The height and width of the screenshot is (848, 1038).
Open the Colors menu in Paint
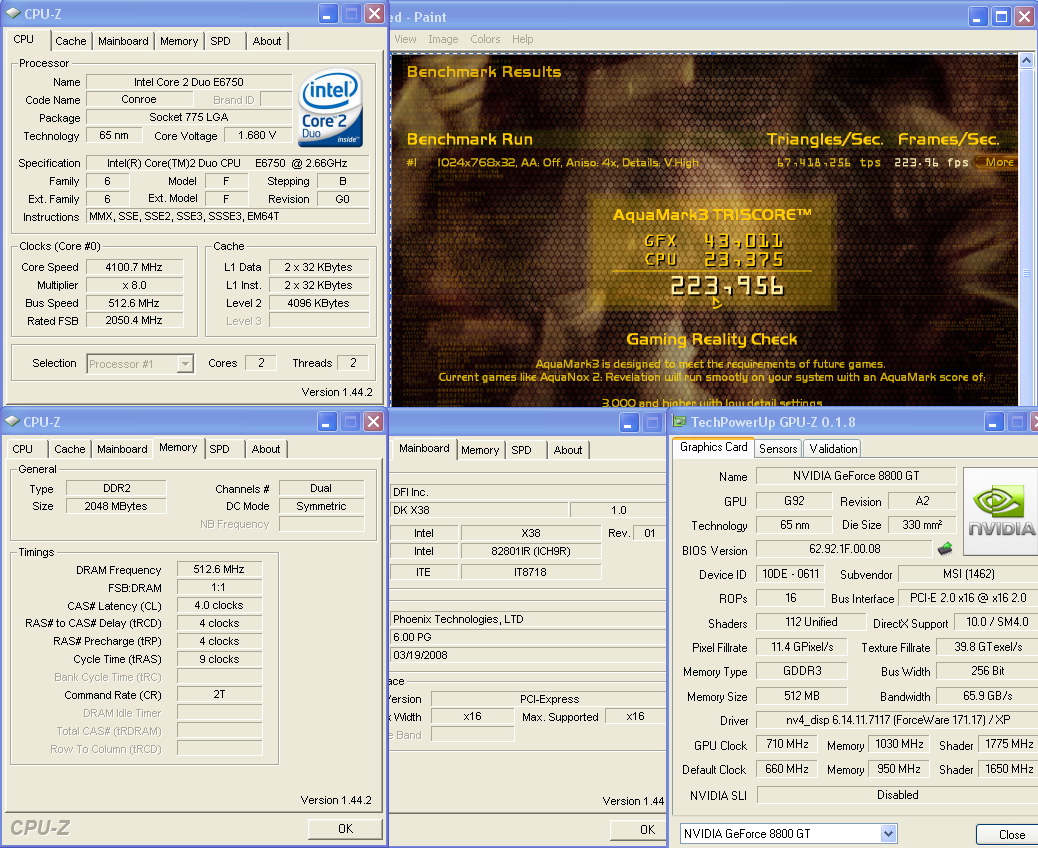click(485, 39)
